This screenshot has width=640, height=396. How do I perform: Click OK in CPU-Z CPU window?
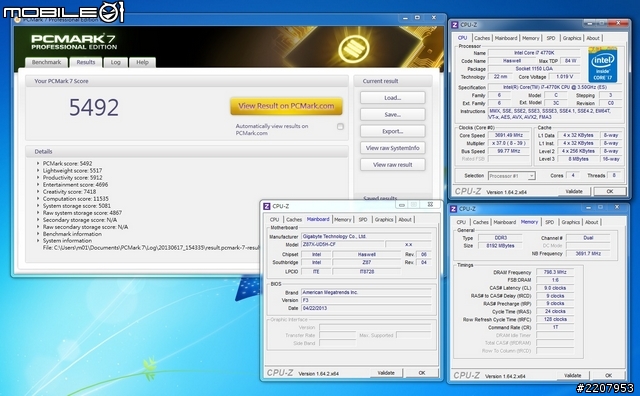[610, 191]
